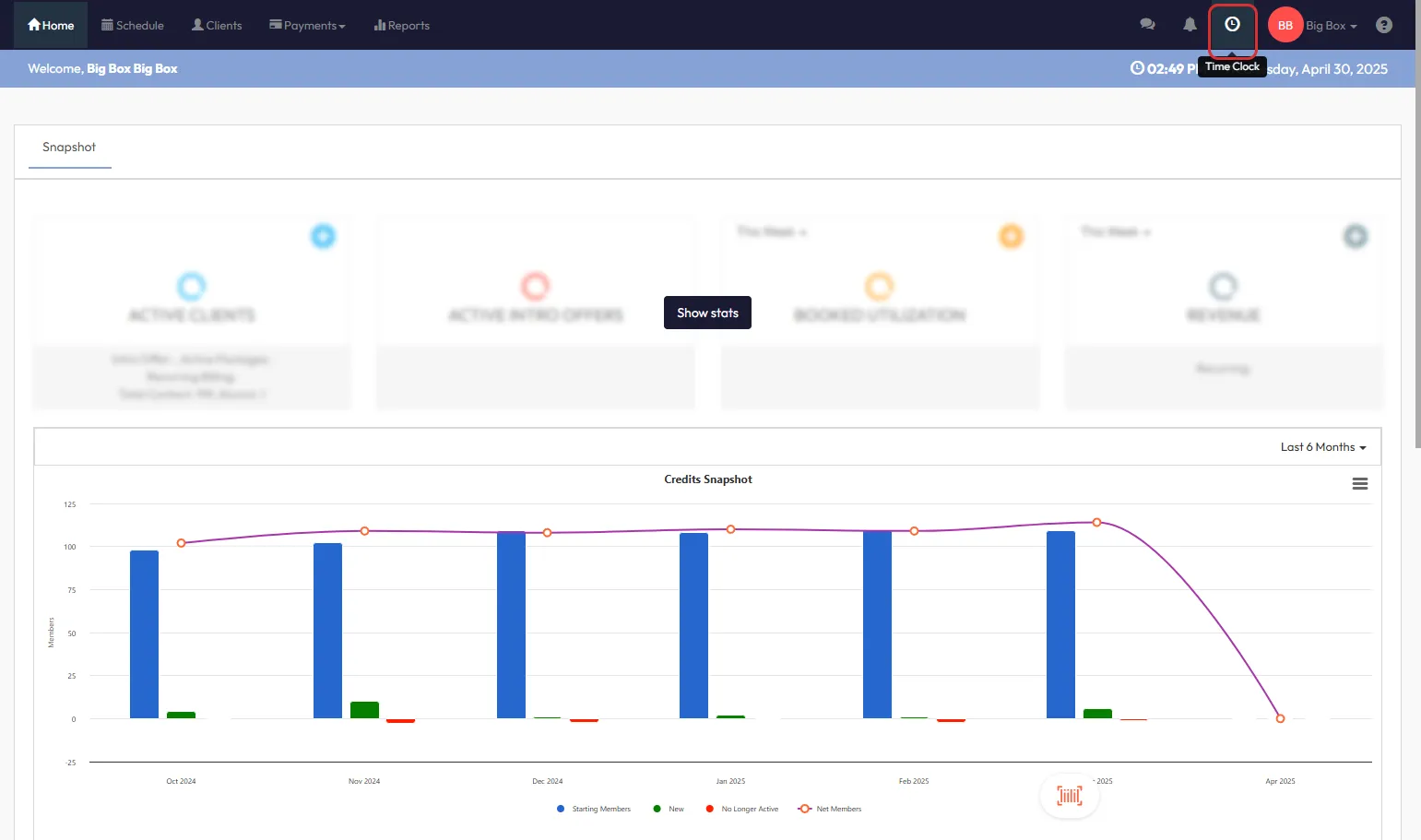1421x840 pixels.
Task: Toggle New series in chart legend
Action: (669, 809)
